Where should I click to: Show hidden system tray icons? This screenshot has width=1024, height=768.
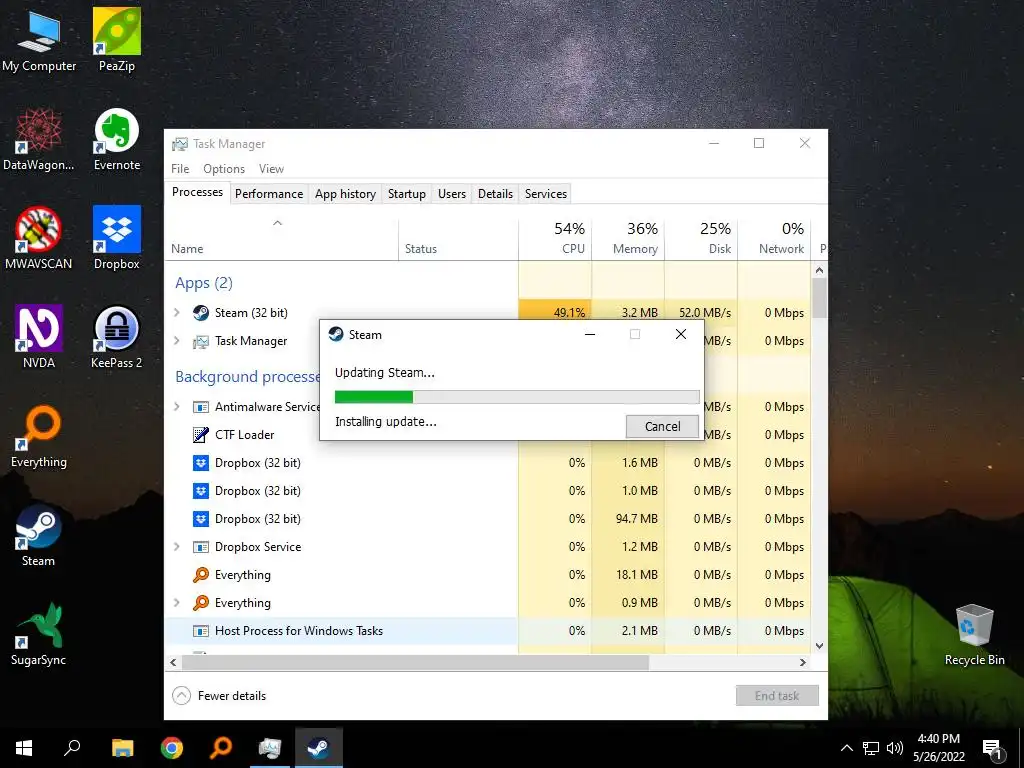point(846,748)
